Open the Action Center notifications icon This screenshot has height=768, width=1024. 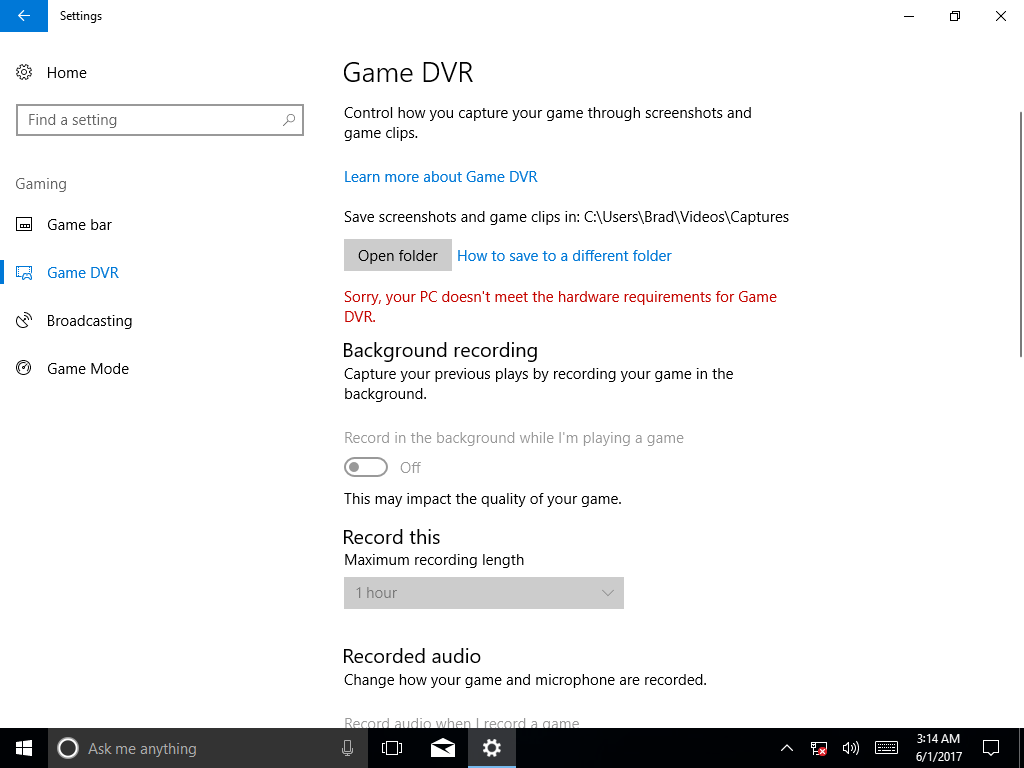(x=991, y=748)
